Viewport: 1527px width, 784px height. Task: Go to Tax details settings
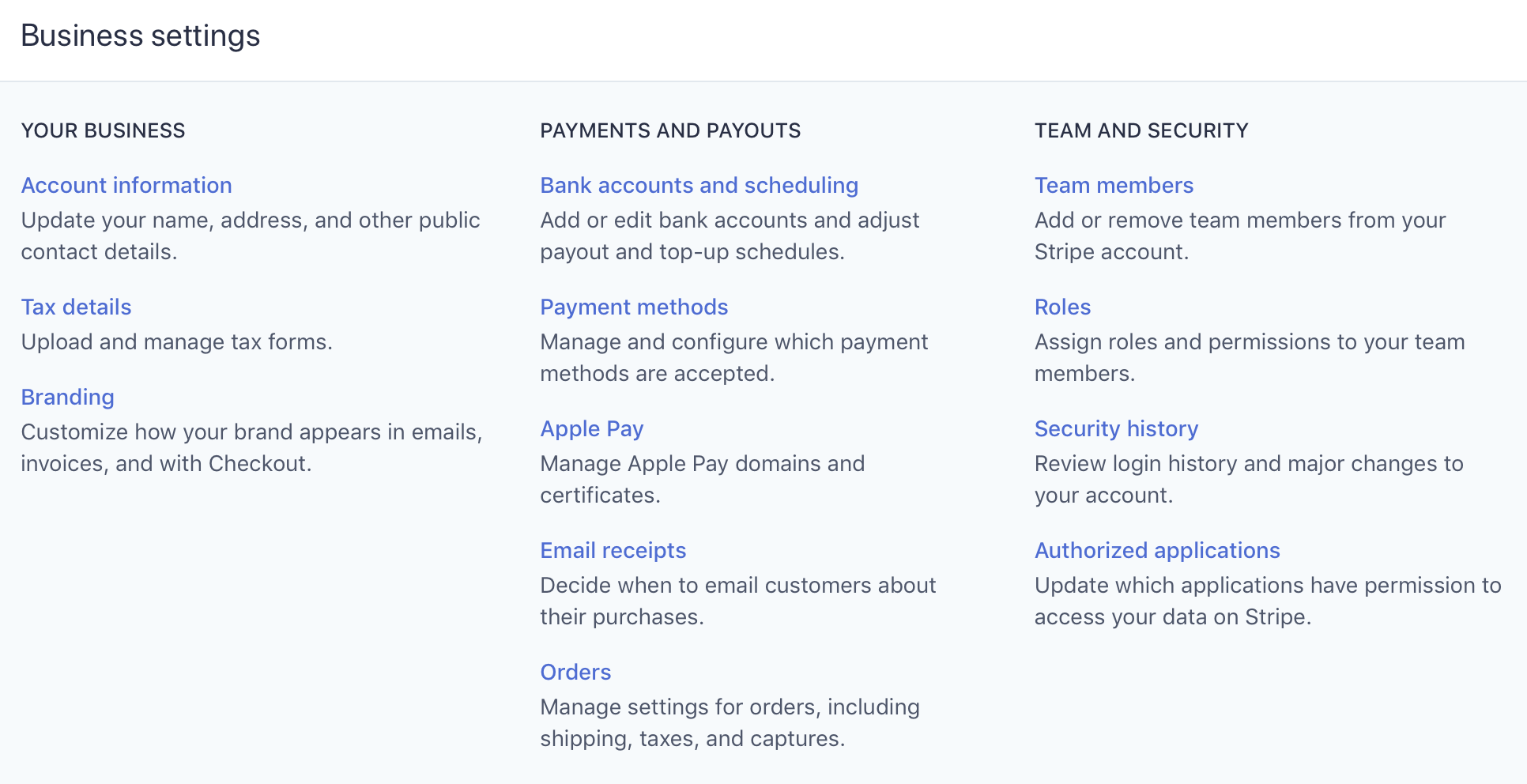[76, 307]
